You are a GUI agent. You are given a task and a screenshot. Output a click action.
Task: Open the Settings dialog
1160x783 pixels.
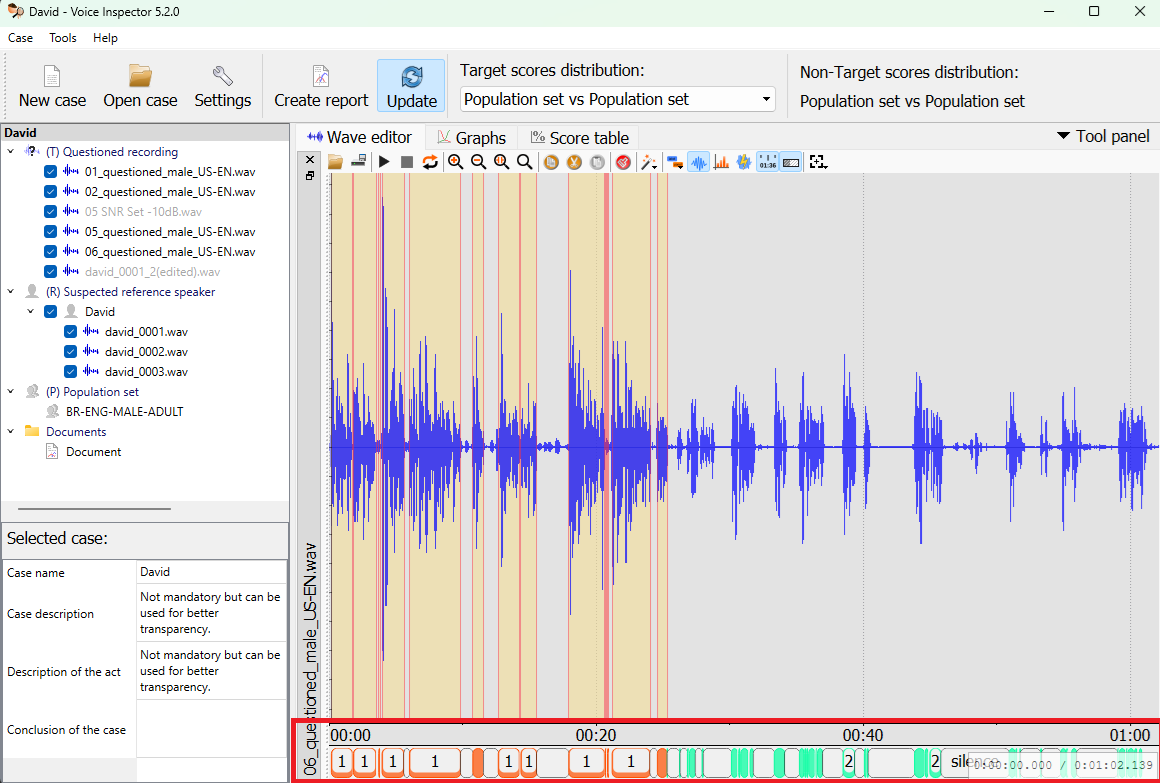point(223,87)
